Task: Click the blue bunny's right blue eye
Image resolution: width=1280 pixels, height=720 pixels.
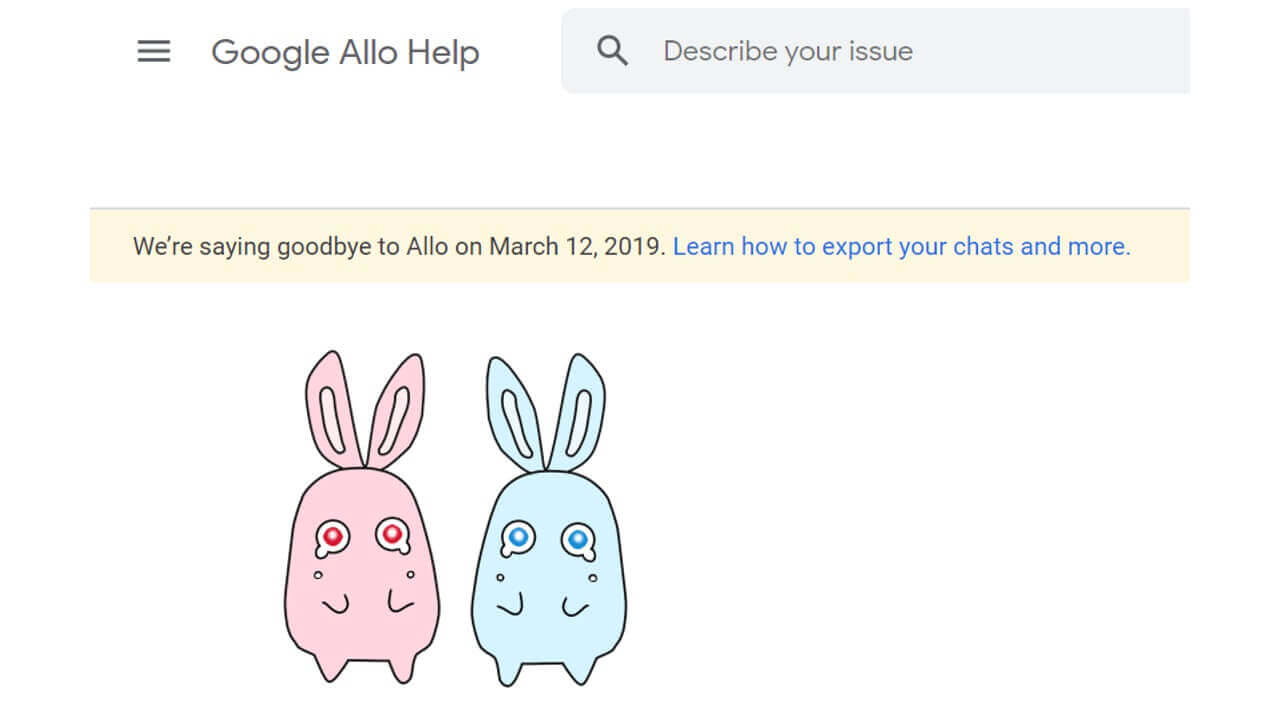Action: (x=576, y=539)
